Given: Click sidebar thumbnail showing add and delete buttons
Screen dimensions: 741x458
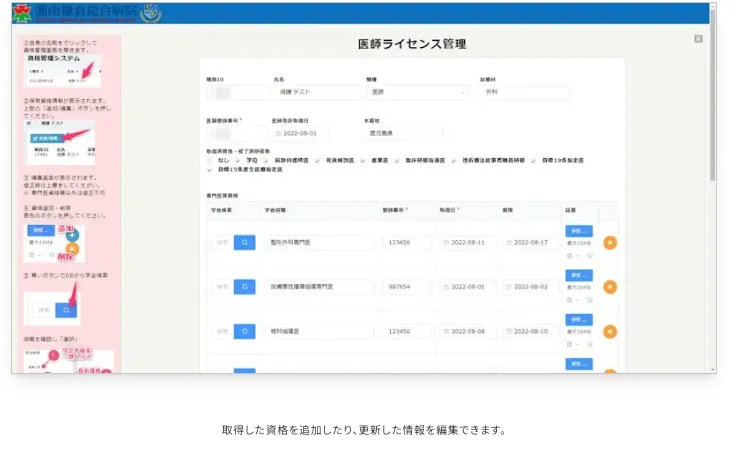Looking at the screenshot, I should (x=54, y=243).
